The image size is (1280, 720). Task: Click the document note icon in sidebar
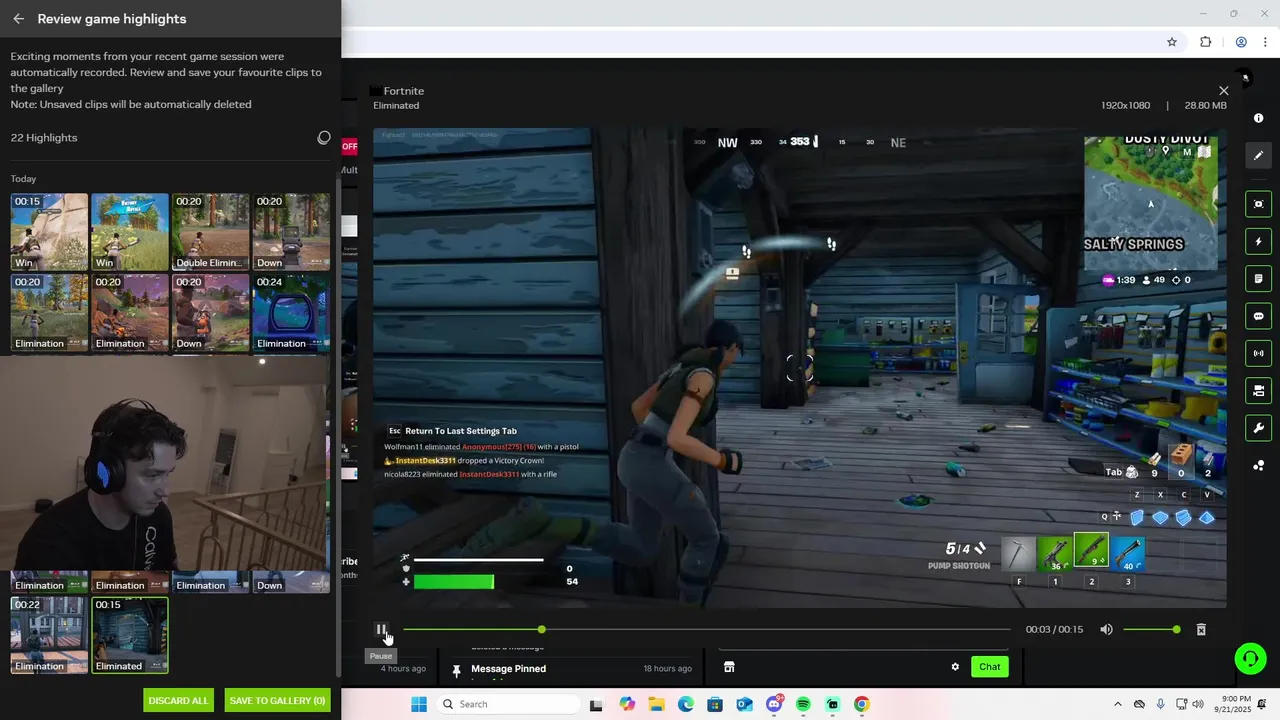pyautogui.click(x=1258, y=279)
